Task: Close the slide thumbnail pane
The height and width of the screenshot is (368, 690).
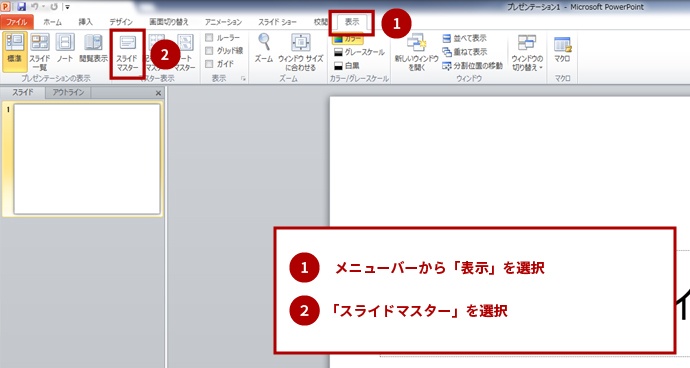Action: pos(158,93)
